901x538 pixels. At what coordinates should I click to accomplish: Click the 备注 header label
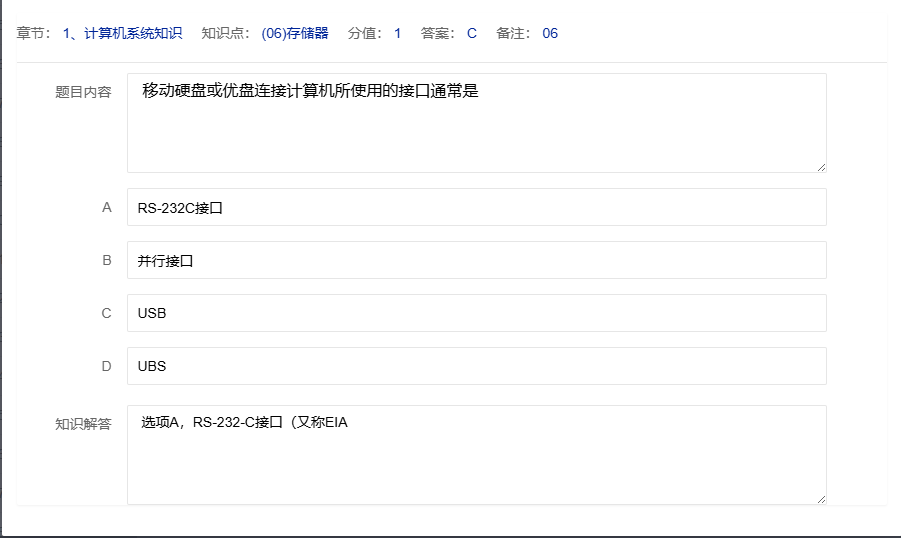coord(513,33)
